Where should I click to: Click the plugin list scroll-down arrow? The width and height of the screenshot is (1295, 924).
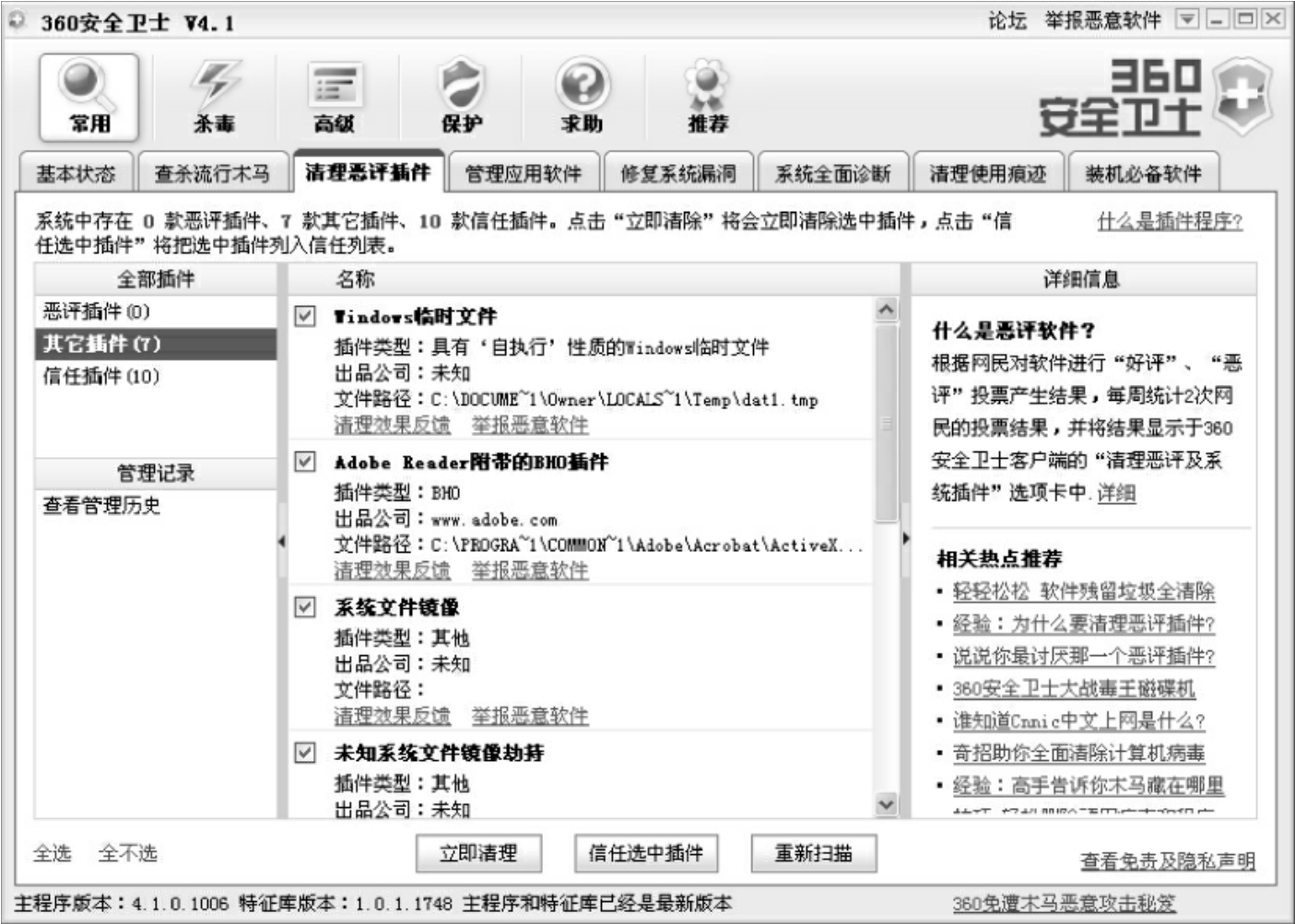pos(886,804)
